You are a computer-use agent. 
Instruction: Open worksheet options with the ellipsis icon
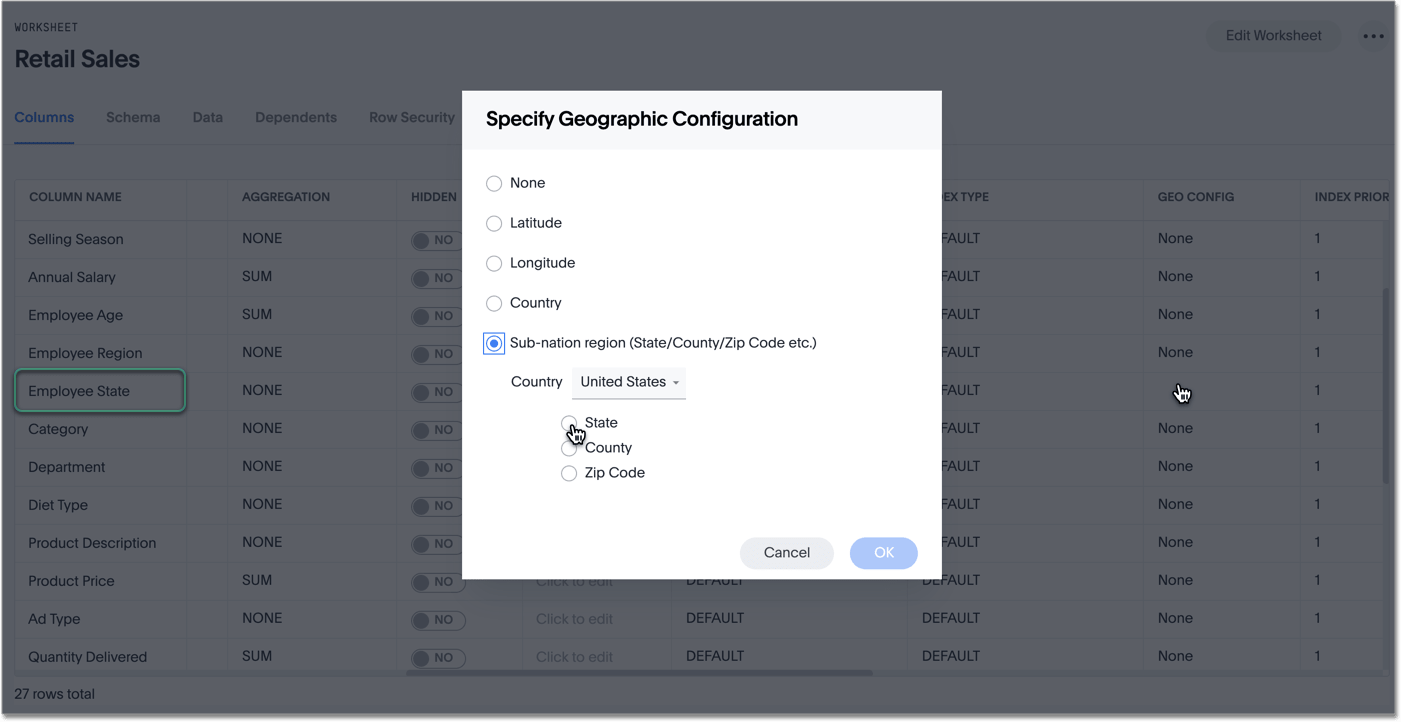pos(1374,36)
